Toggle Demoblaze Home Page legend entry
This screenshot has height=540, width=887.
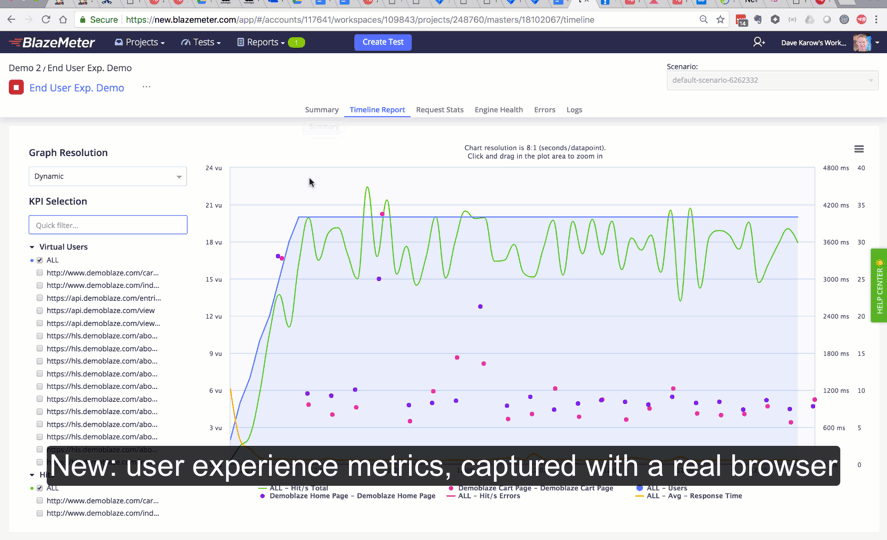click(x=347, y=496)
